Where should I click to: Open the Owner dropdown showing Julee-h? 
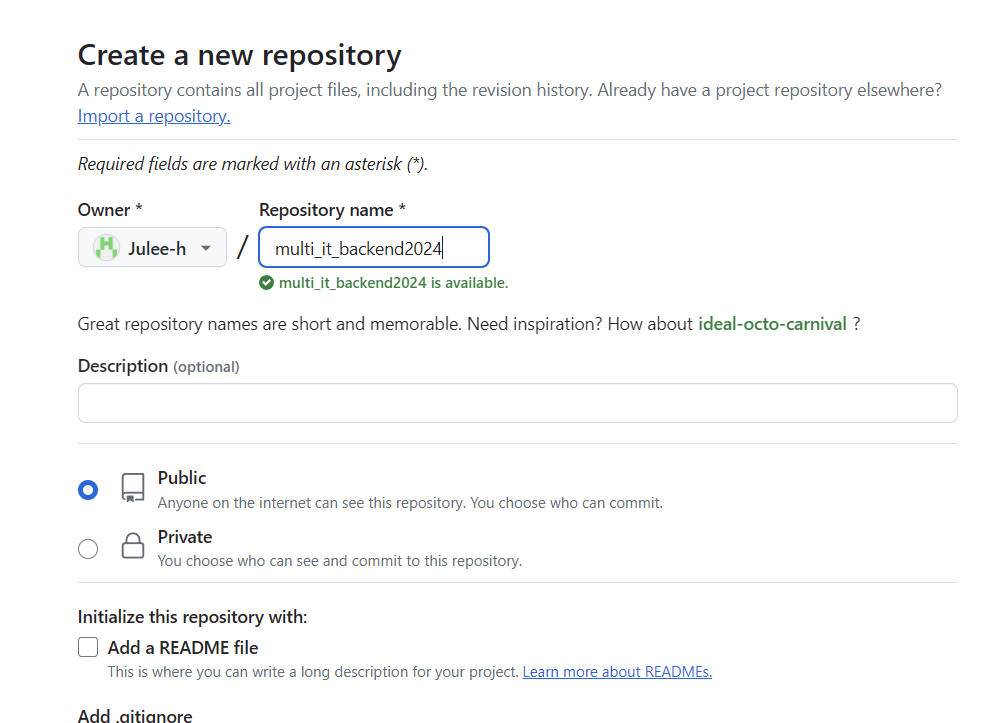click(x=152, y=248)
